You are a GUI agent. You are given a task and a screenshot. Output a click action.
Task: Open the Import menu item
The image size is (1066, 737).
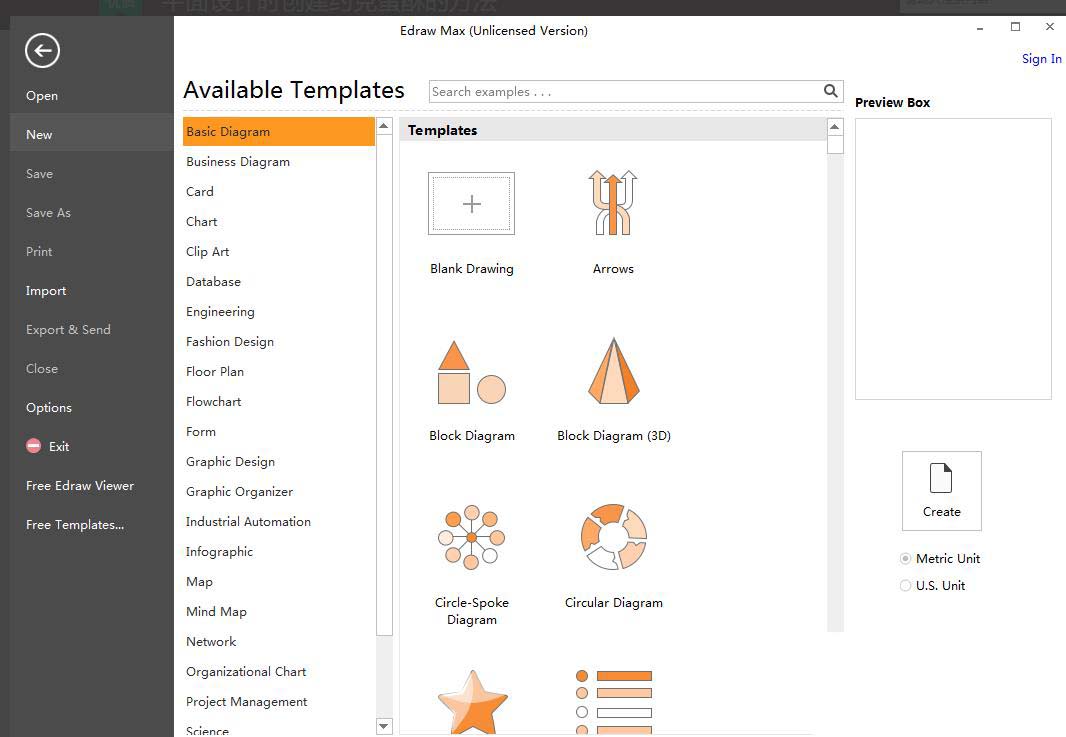click(46, 290)
